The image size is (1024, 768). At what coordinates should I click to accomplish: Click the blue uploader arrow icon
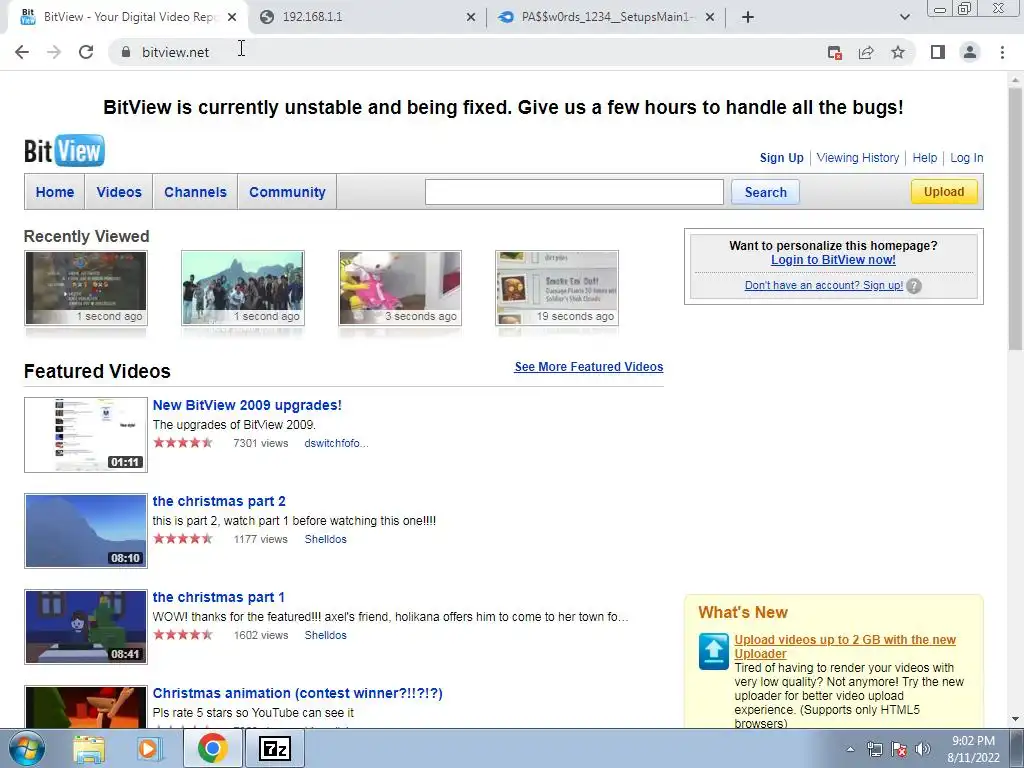713,651
